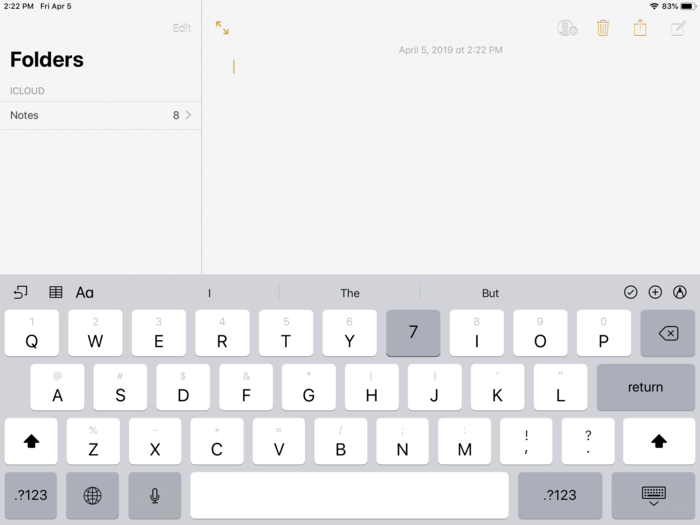
Task: Tap the C key
Action: click(217, 441)
